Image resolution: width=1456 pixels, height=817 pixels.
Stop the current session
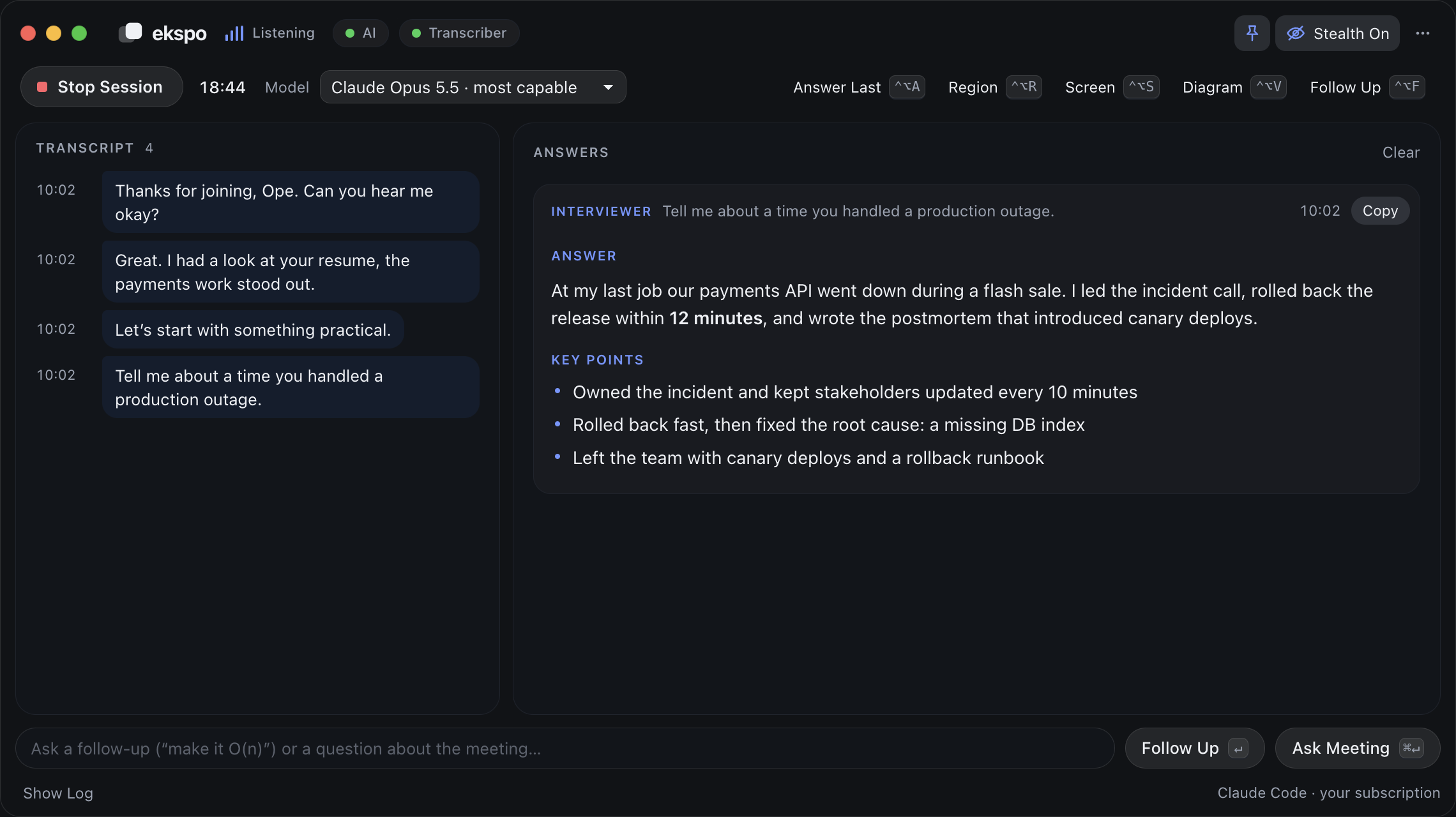102,87
